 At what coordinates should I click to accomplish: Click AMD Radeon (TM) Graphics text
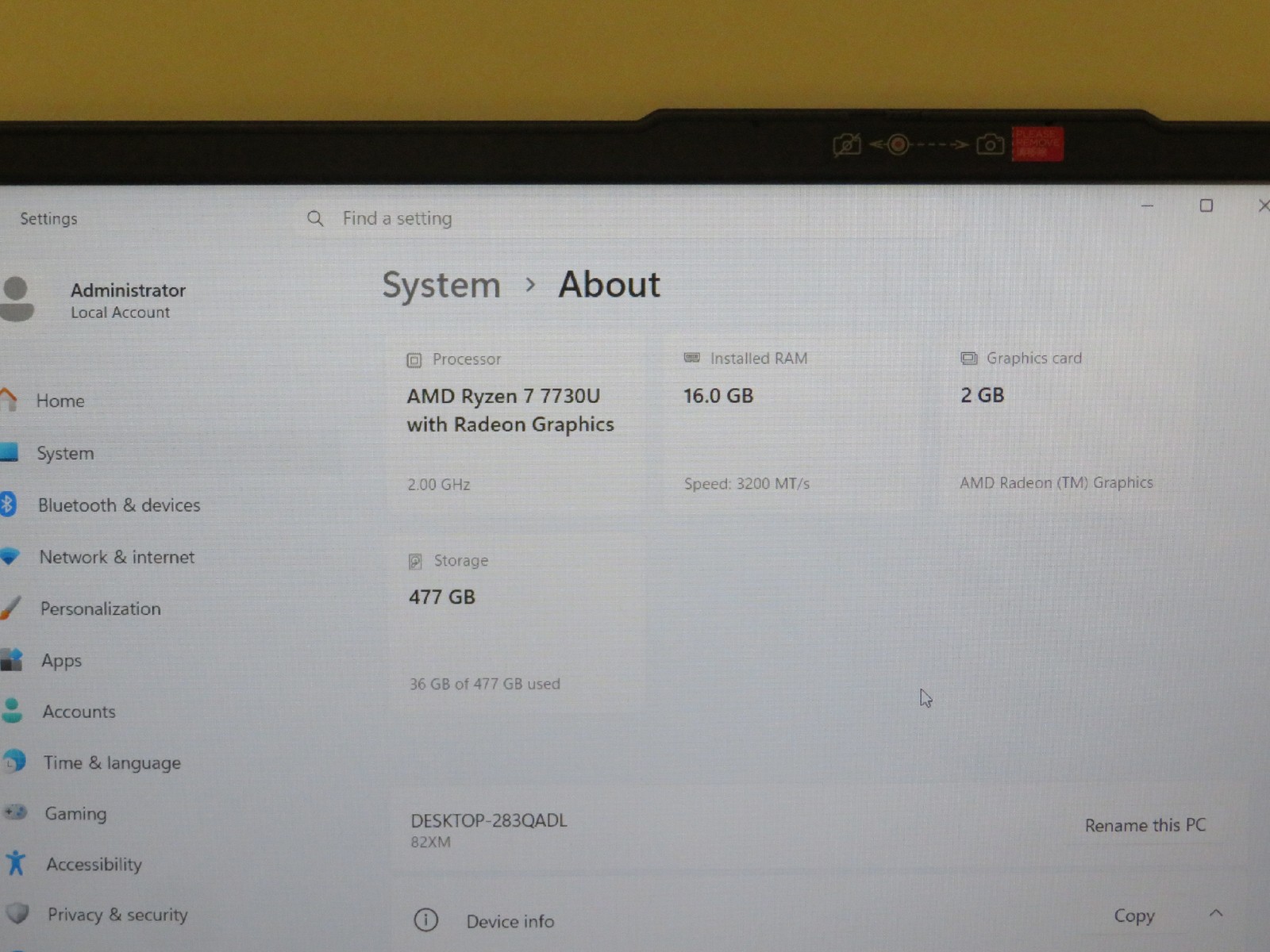pyautogui.click(x=1056, y=482)
